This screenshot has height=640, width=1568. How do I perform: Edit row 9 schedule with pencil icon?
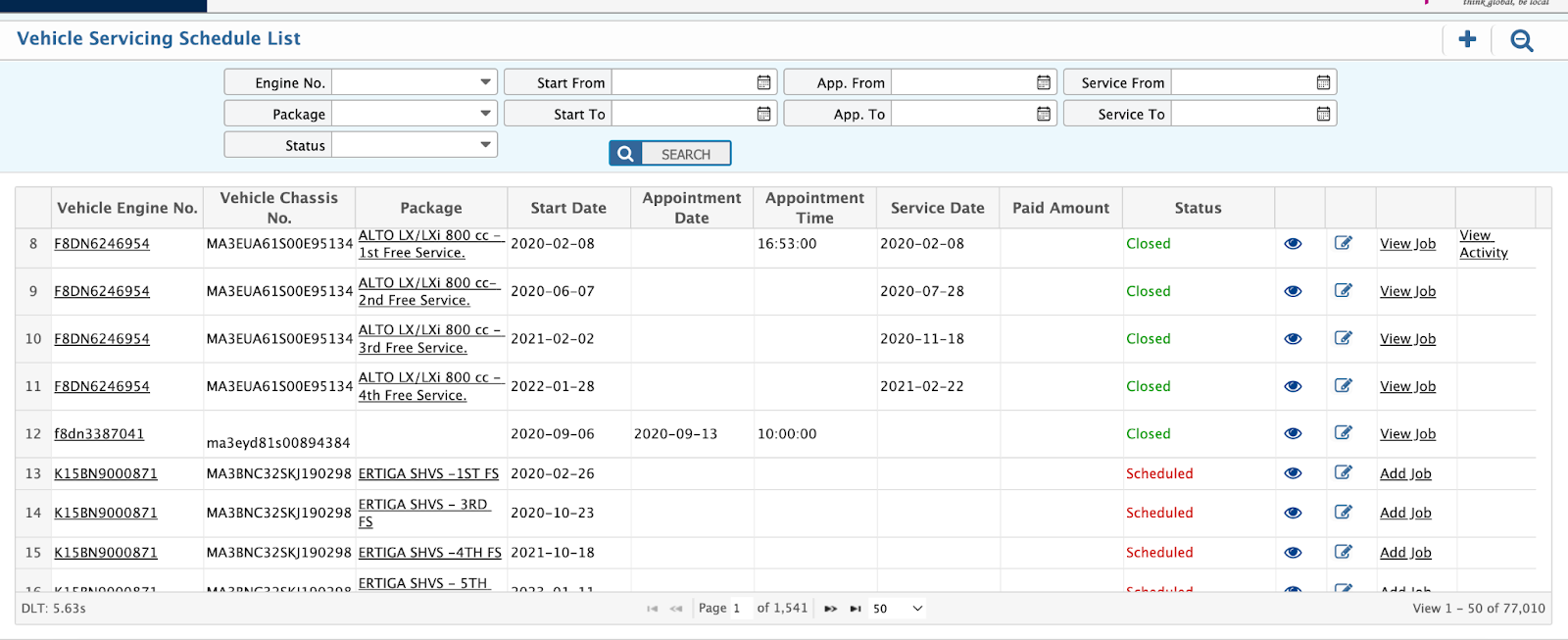coord(1344,290)
